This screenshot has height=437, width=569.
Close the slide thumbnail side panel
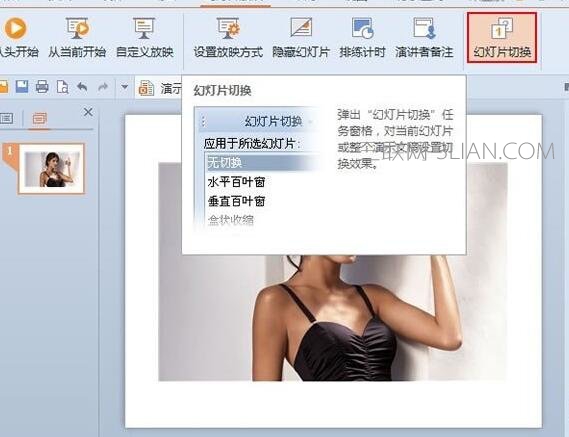tap(88, 113)
